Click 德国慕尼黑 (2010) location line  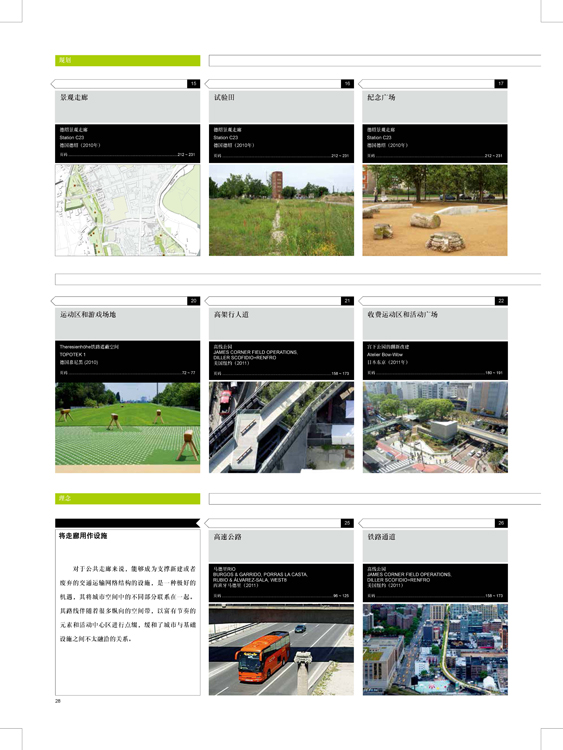click(79, 363)
